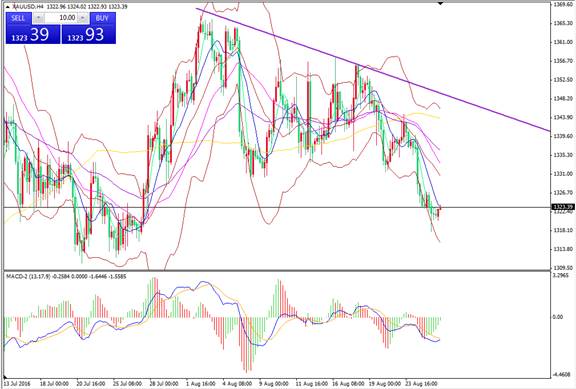The height and width of the screenshot is (389, 576).
Task: Click the 1343.90 price scale label
Action: pos(563,117)
